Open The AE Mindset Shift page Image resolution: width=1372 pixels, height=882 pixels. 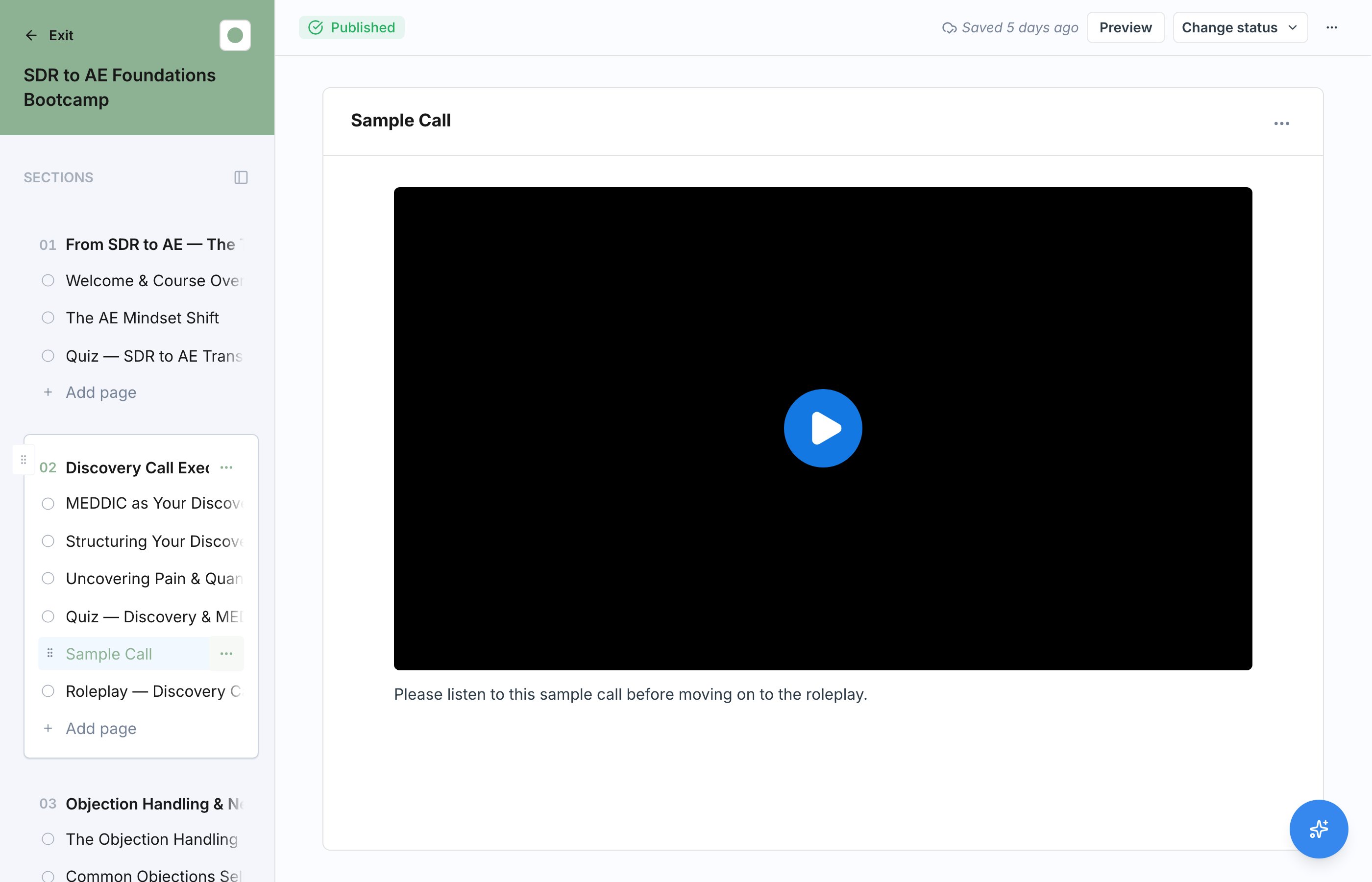point(142,318)
